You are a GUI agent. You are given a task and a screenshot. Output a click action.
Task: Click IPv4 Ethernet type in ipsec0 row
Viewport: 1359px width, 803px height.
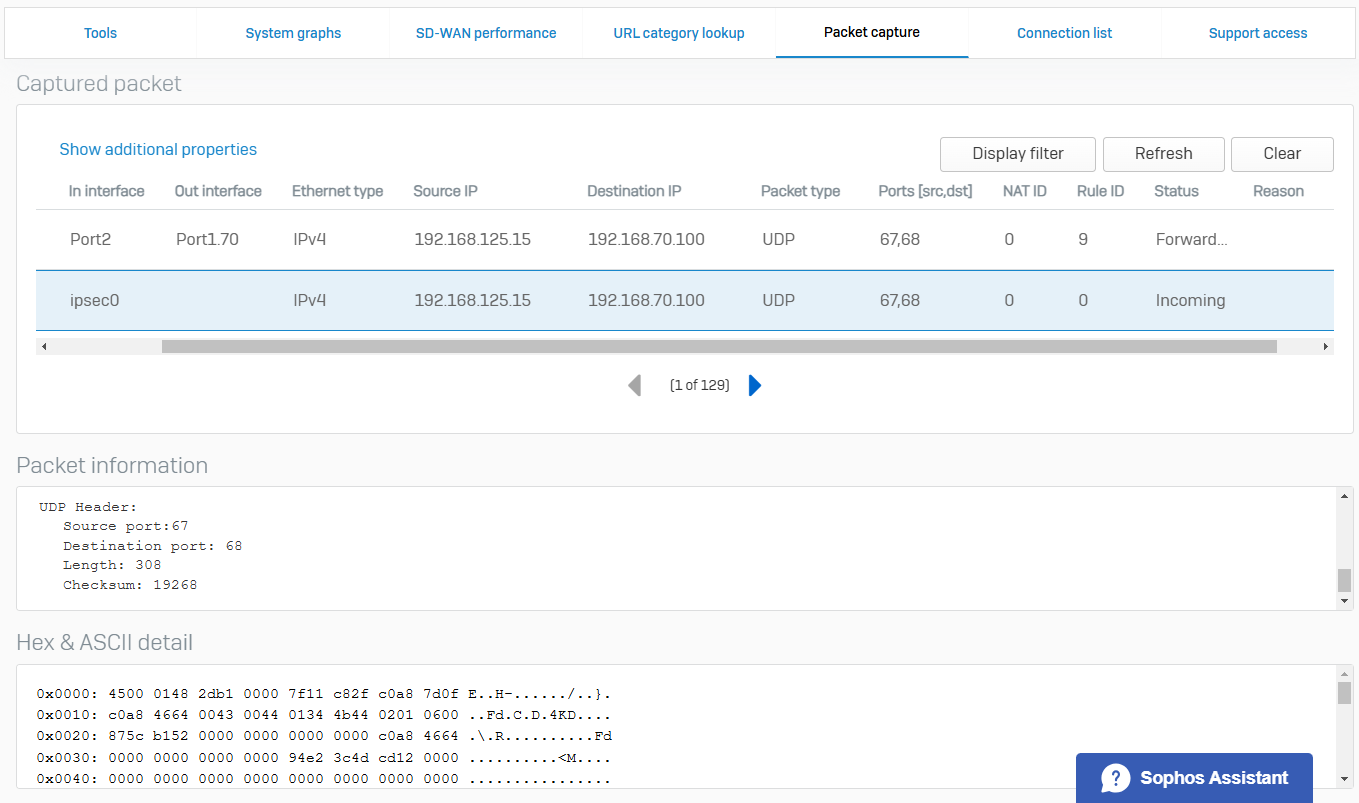pyautogui.click(x=310, y=300)
